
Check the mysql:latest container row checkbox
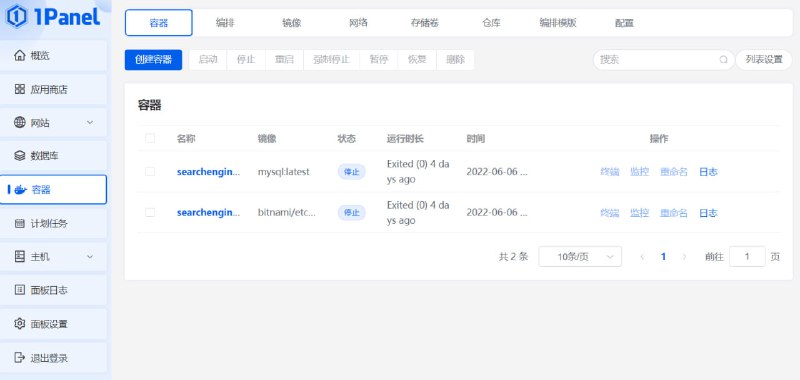tap(150, 171)
